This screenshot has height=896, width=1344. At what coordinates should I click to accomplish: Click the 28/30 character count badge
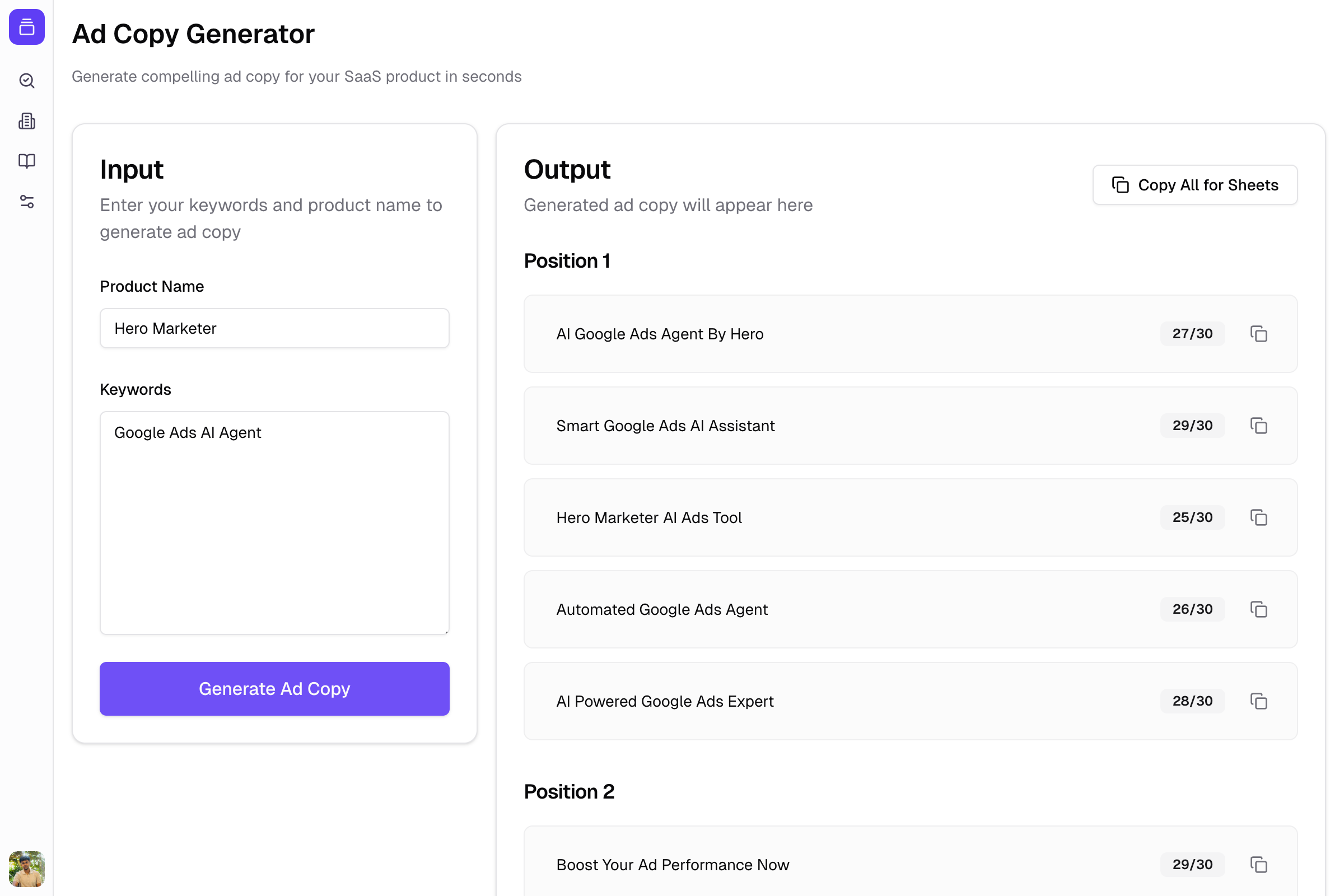pos(1192,701)
